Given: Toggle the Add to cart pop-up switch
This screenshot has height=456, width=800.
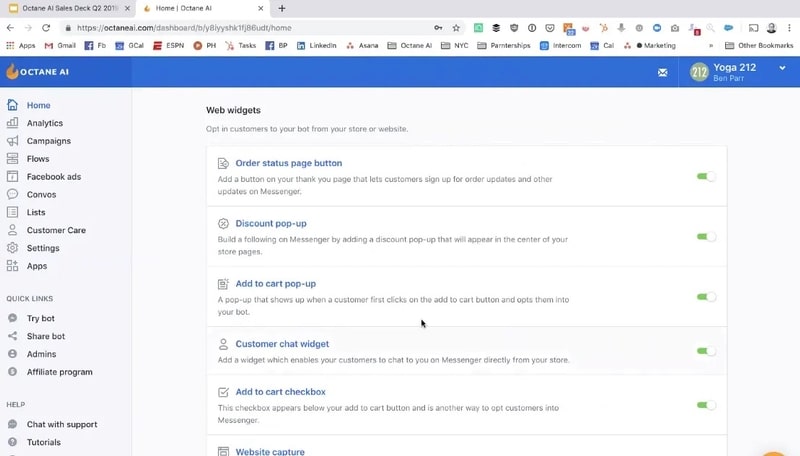Looking at the screenshot, I should (706, 297).
